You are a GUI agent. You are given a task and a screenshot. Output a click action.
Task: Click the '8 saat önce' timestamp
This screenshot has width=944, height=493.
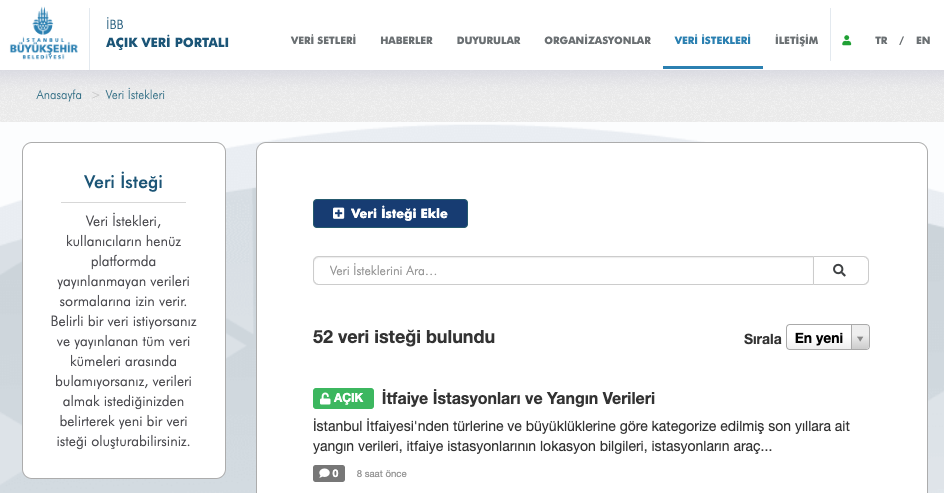[x=382, y=474]
